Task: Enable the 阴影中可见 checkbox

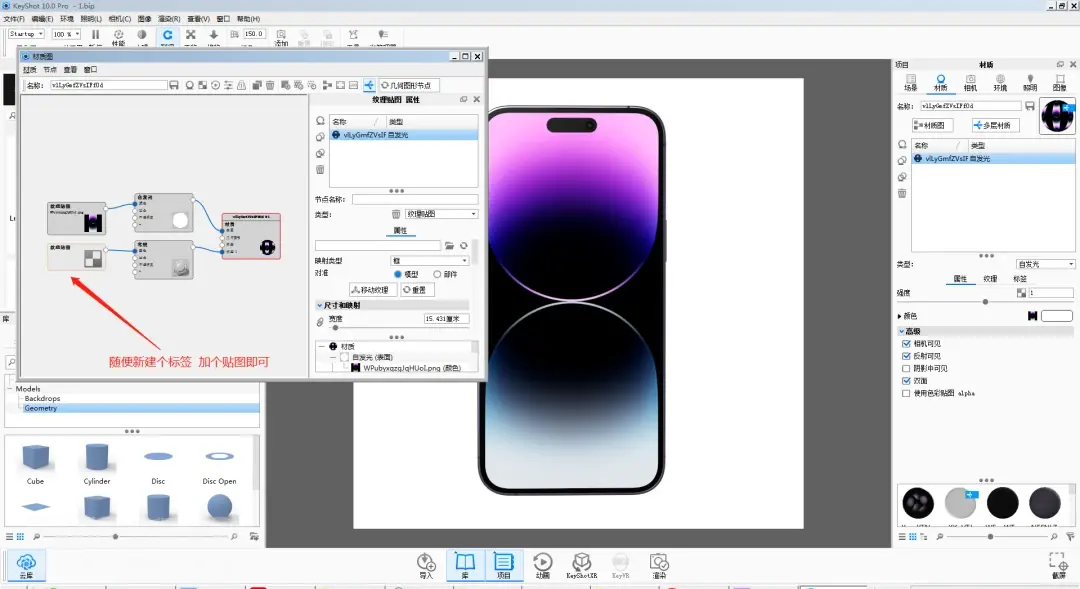Action: [x=906, y=368]
